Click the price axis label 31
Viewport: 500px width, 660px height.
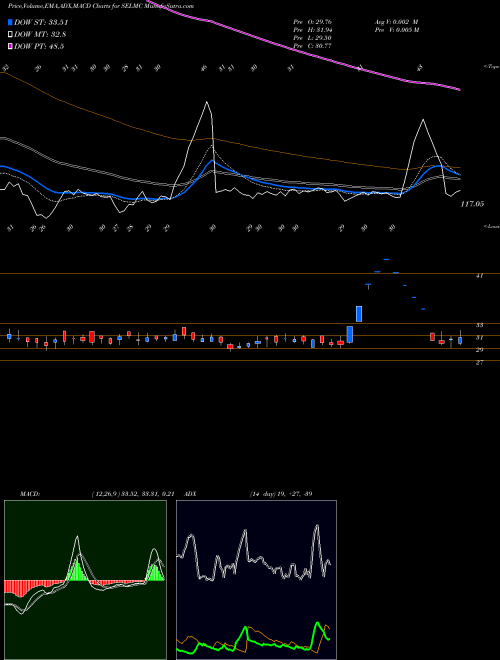[x=479, y=338]
